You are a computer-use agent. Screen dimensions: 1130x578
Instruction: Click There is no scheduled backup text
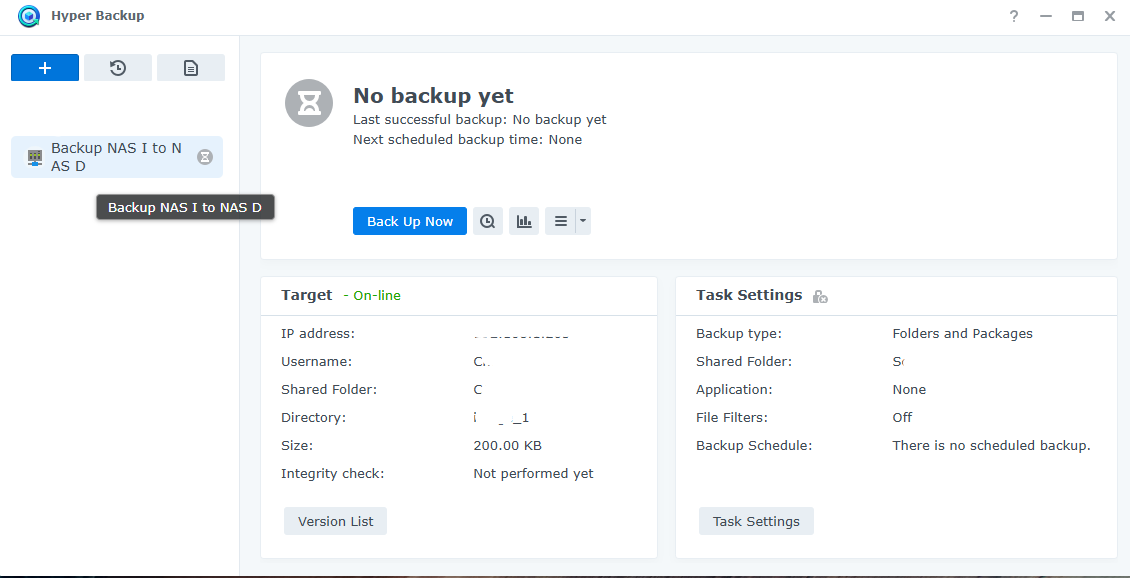(x=992, y=445)
